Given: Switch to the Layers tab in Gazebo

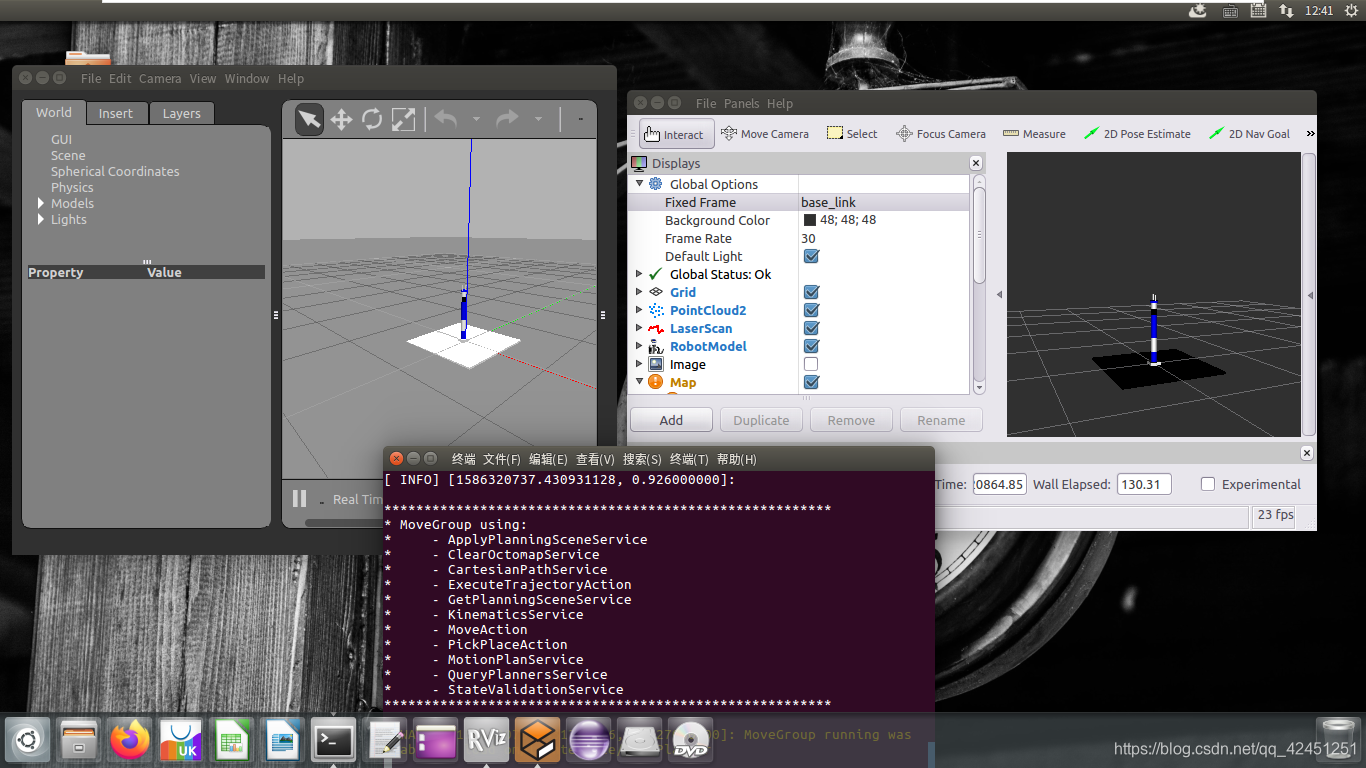Looking at the screenshot, I should (x=182, y=113).
